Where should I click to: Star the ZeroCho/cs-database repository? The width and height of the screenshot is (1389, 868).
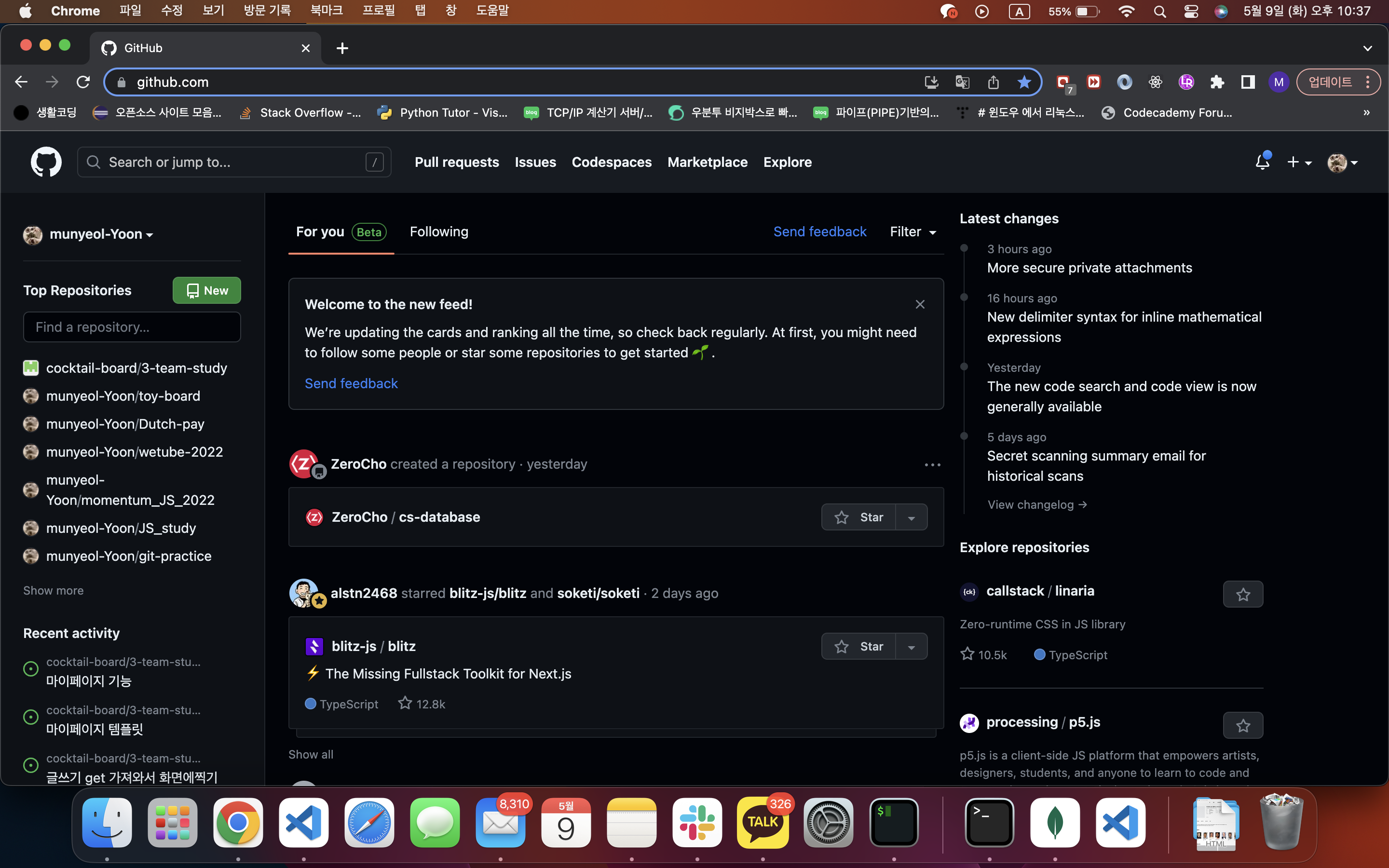[x=858, y=517]
